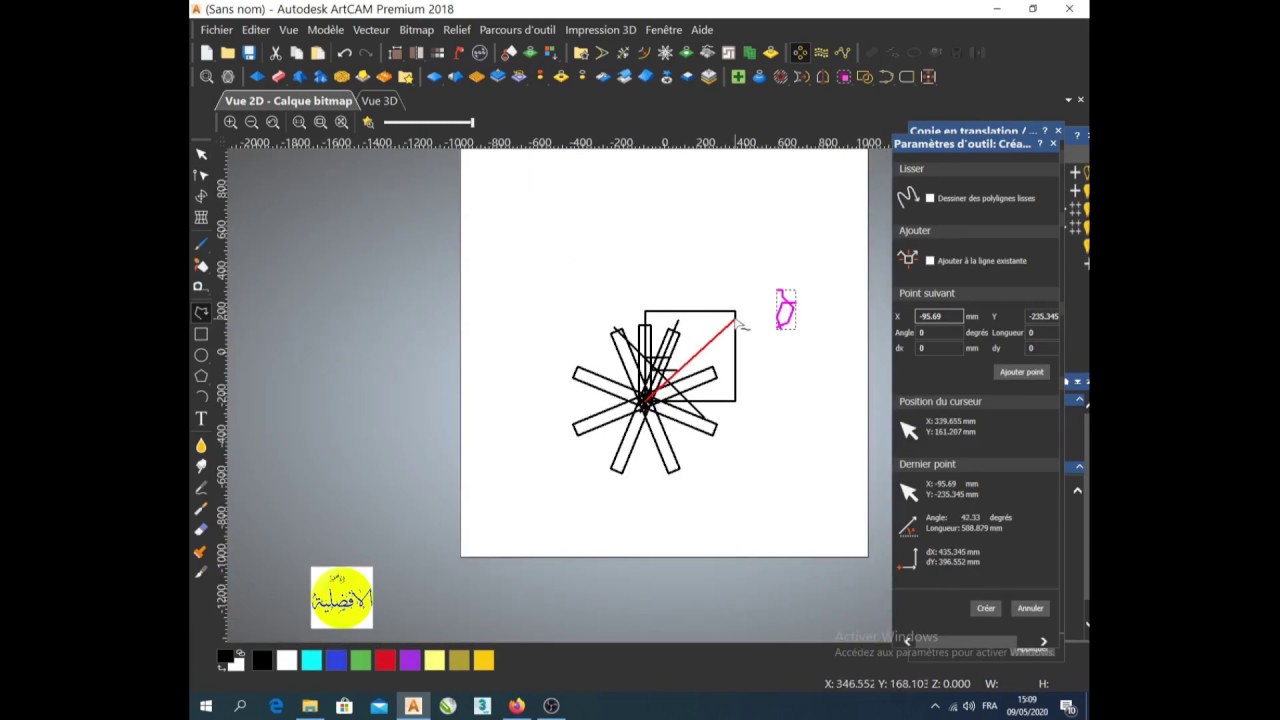This screenshot has height=720, width=1280.
Task: Open the Parcours d'outil menu
Action: click(x=517, y=30)
